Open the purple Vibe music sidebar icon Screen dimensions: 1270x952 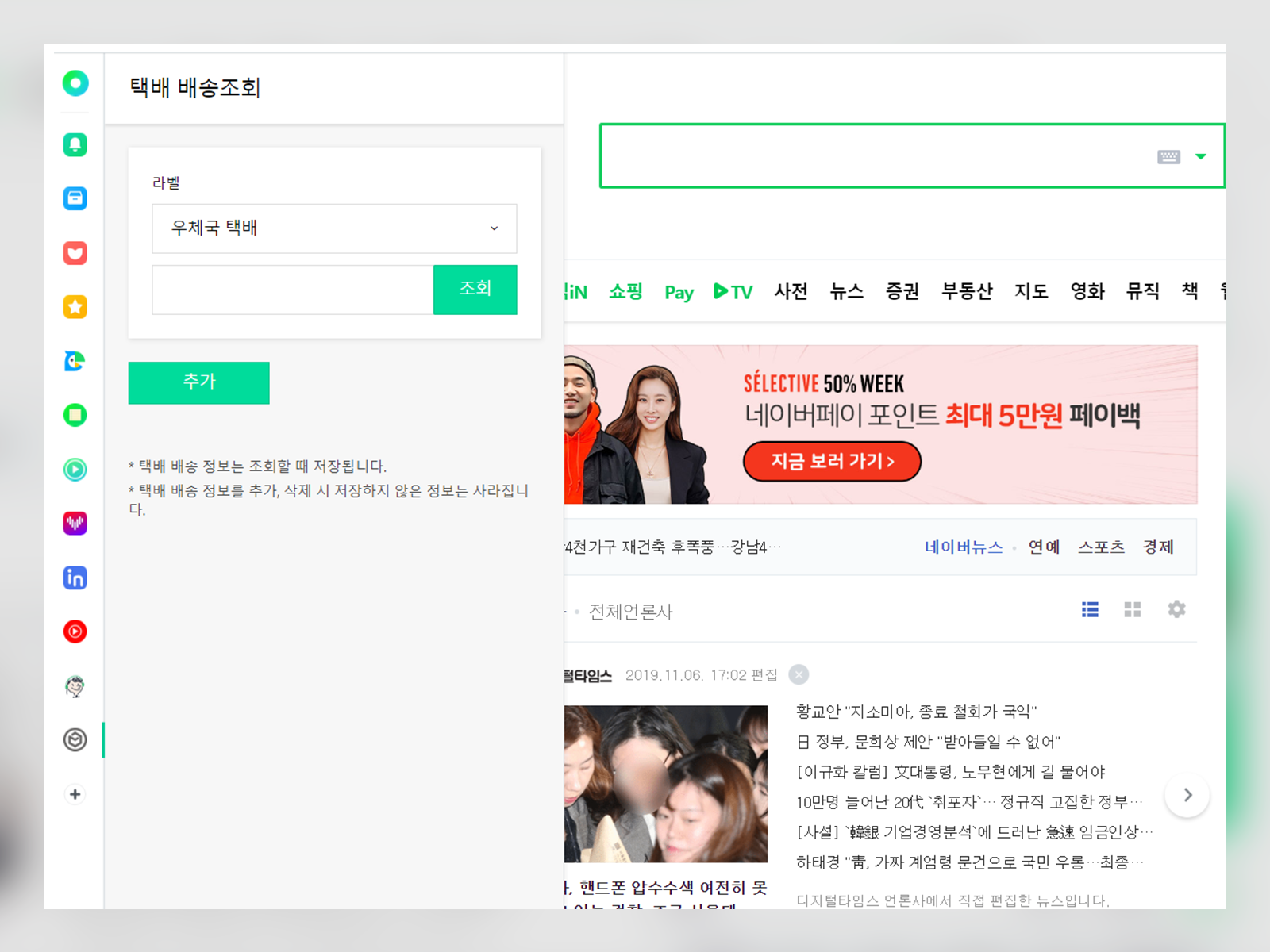[x=75, y=524]
